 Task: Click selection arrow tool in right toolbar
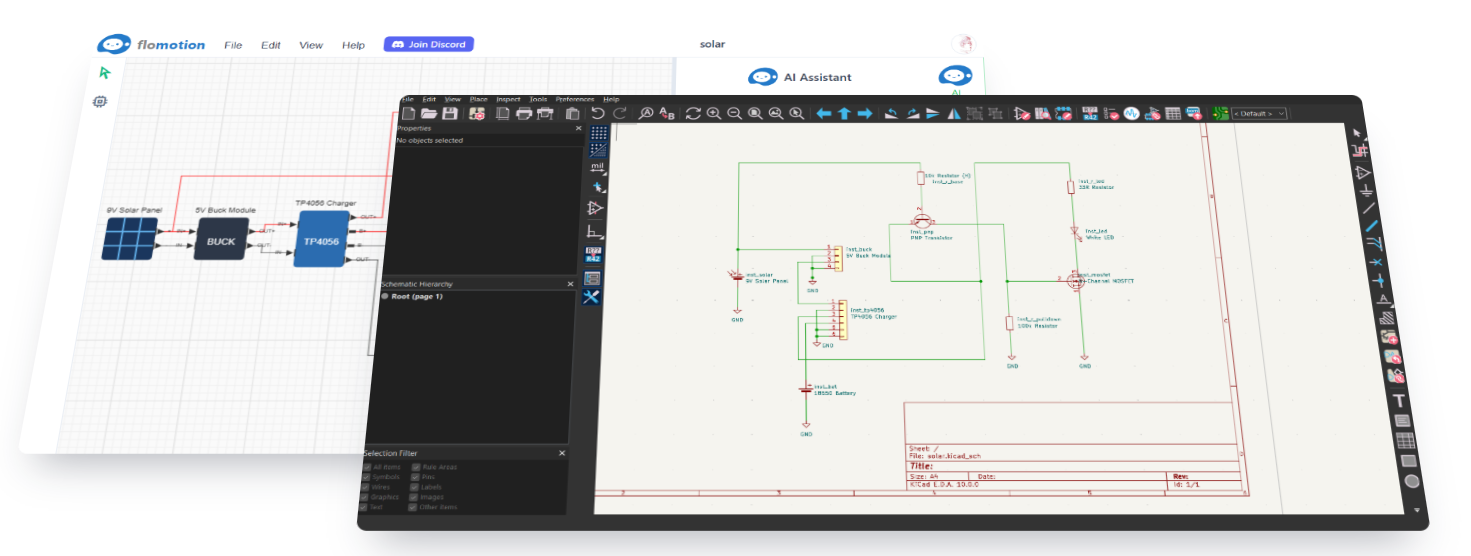[x=1356, y=133]
